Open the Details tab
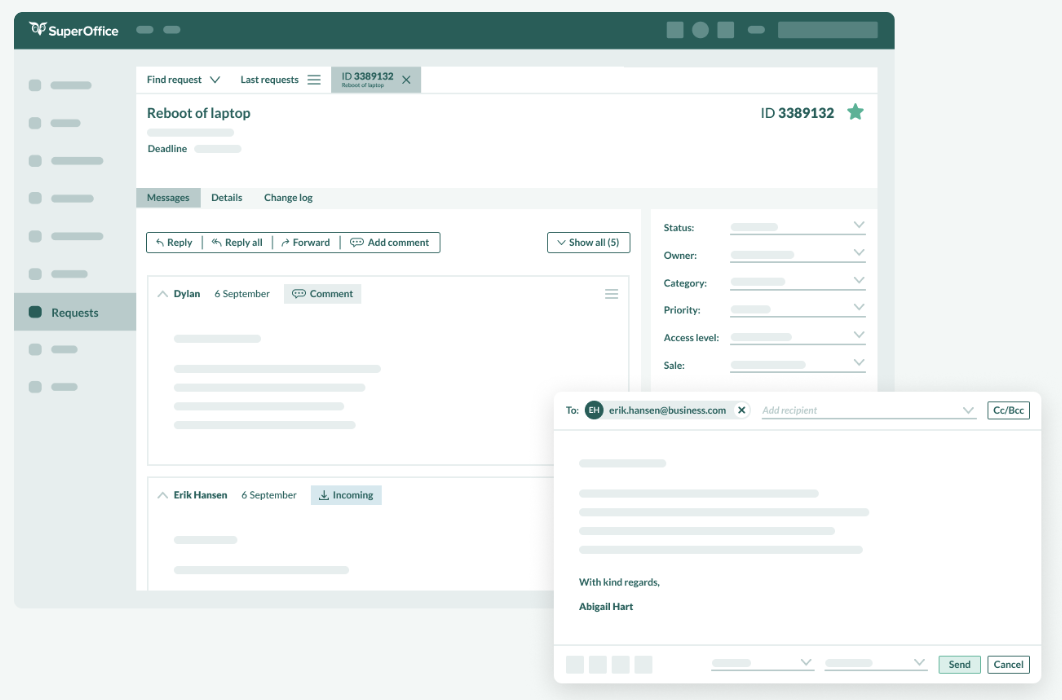The image size is (1062, 700). click(226, 198)
